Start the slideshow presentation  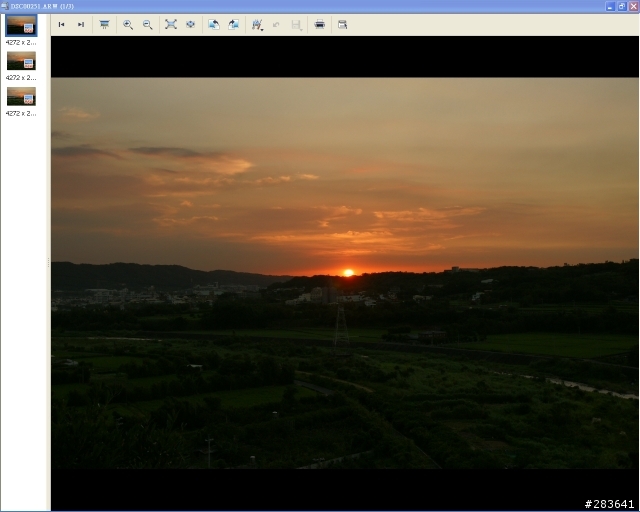(x=104, y=24)
